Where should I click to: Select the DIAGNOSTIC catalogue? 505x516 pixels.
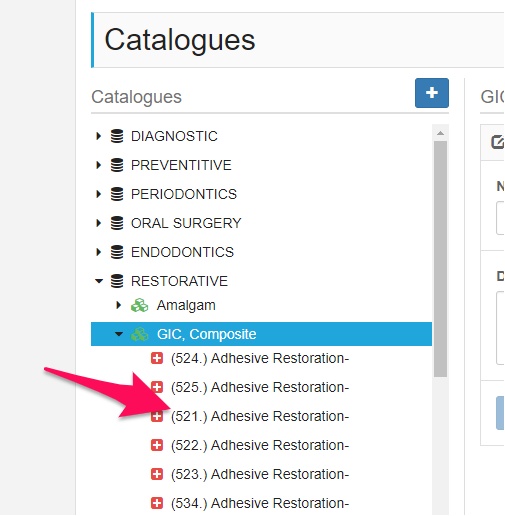(x=174, y=136)
